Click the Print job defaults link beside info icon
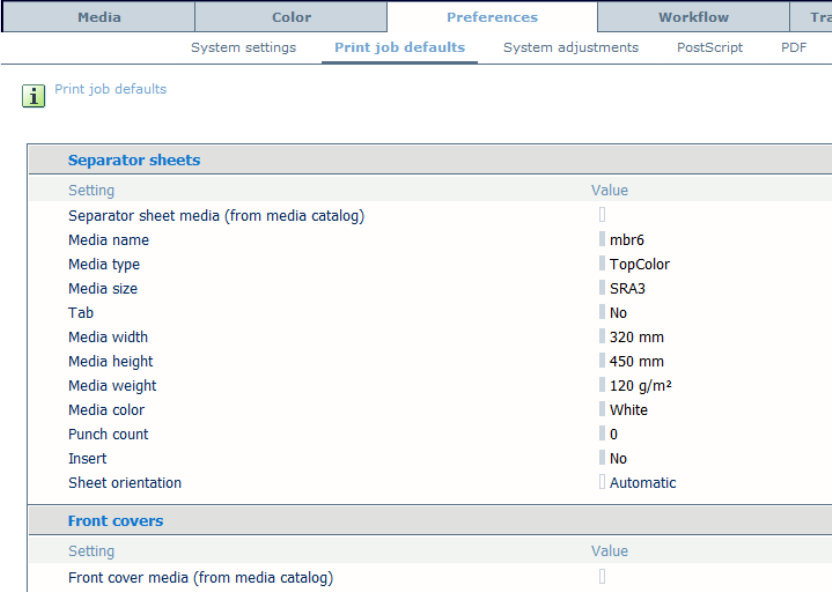The height and width of the screenshot is (592, 832). [x=110, y=89]
